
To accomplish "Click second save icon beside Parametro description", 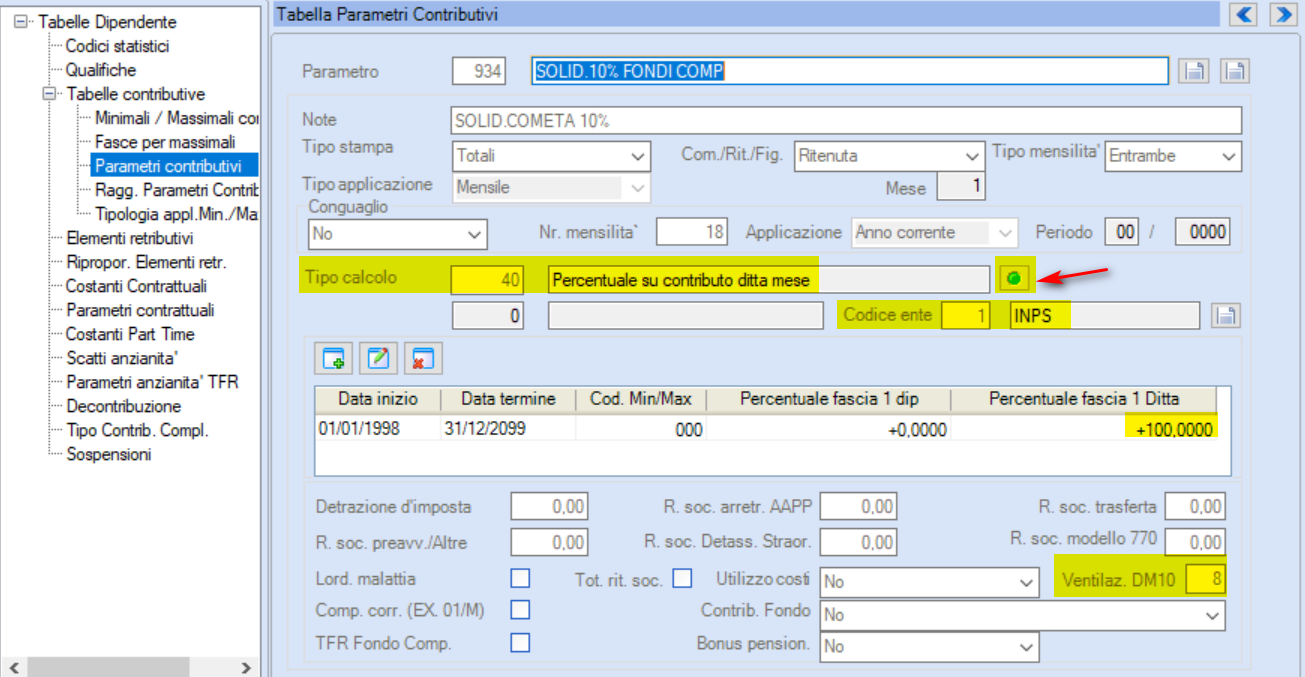I will [1236, 71].
